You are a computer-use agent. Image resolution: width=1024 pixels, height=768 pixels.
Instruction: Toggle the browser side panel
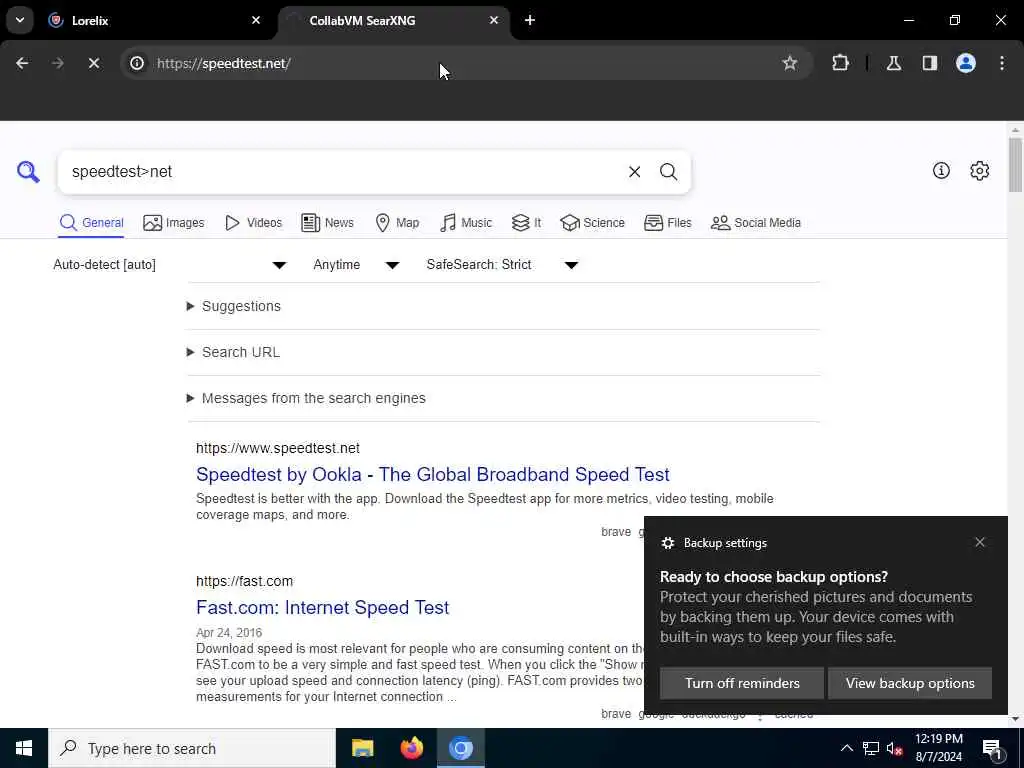[x=930, y=63]
